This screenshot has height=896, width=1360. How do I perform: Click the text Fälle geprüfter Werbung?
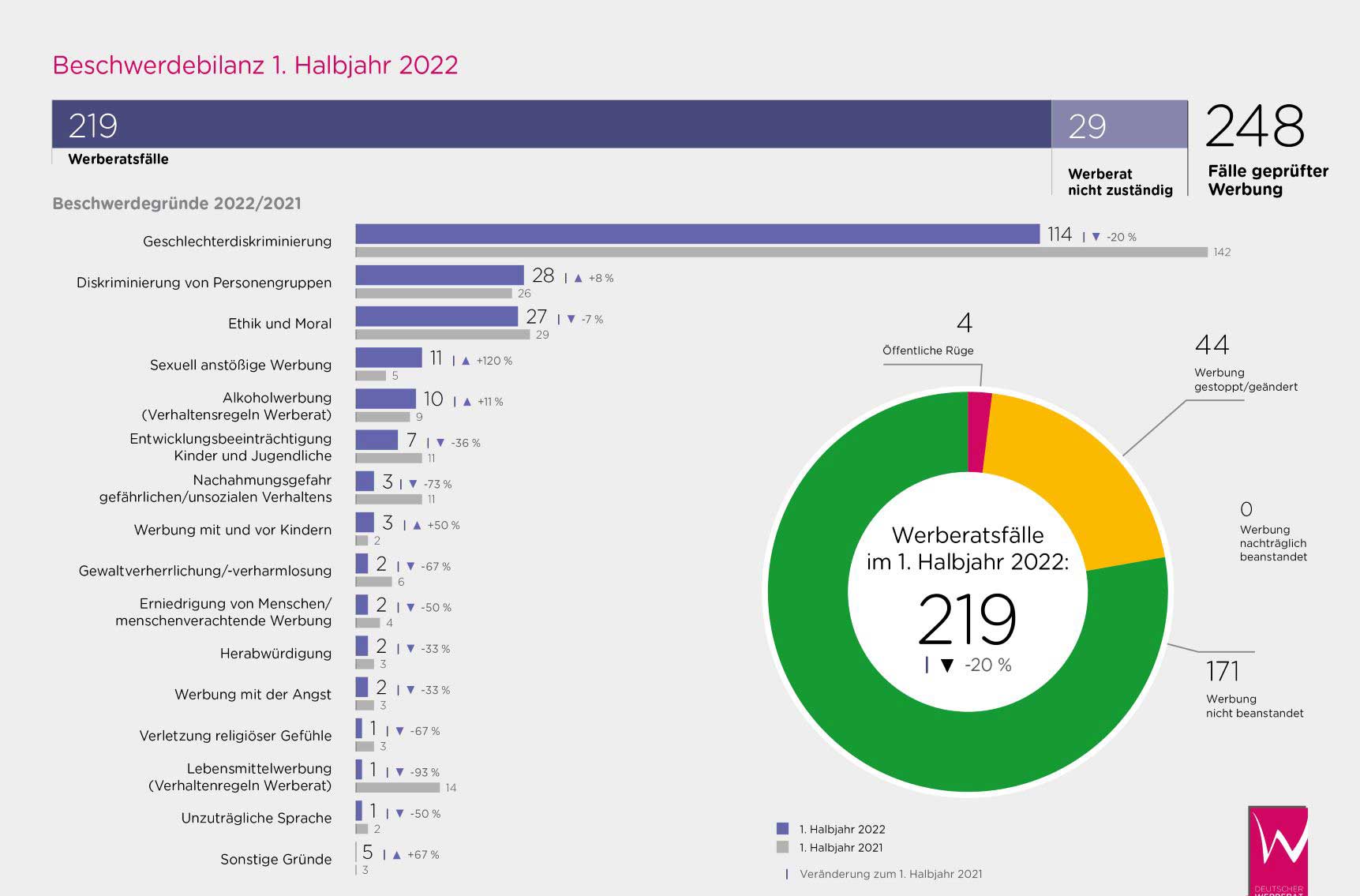pos(1268,181)
